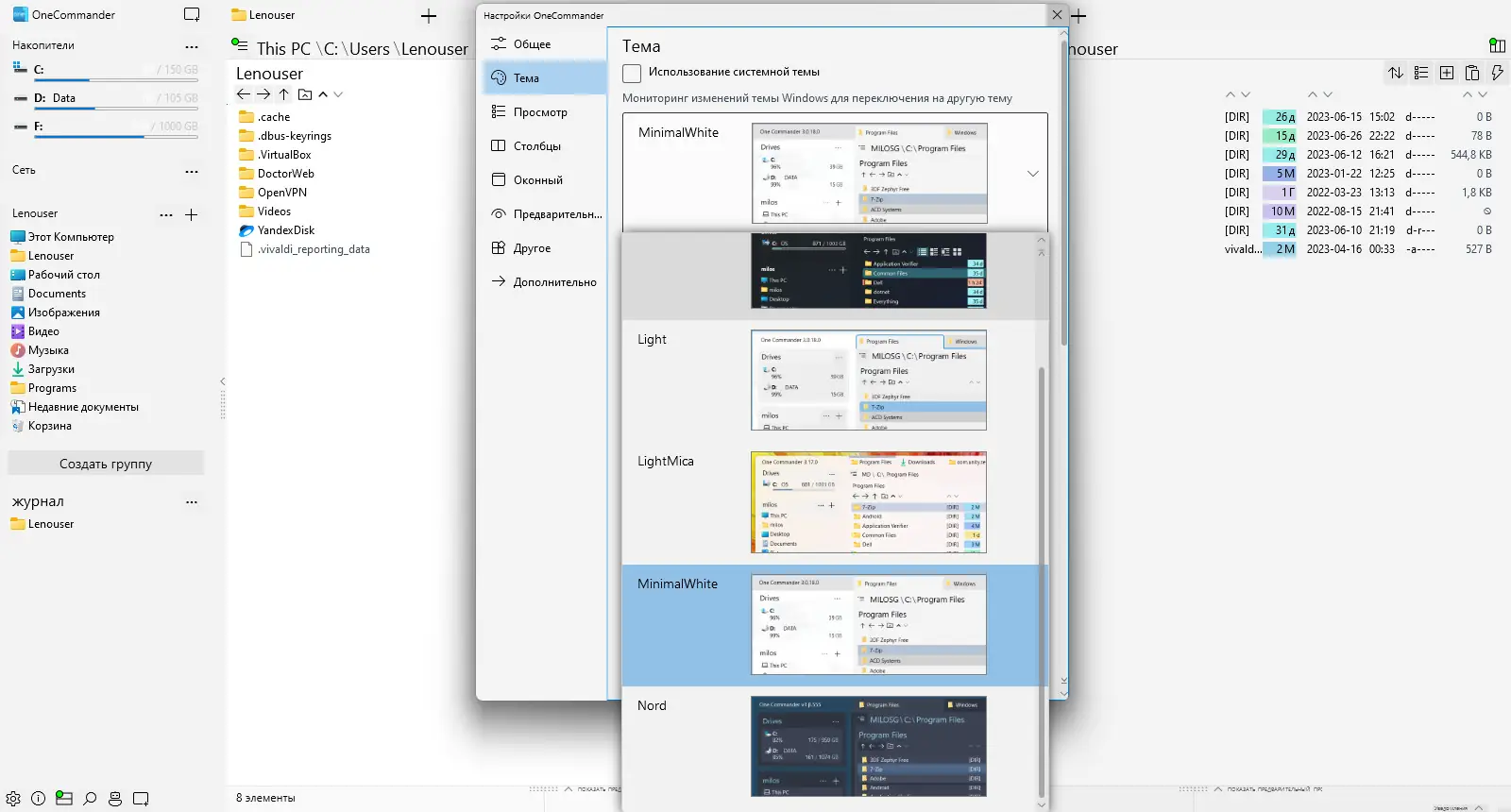Select the Lenouser tab in the left pane

point(272,15)
